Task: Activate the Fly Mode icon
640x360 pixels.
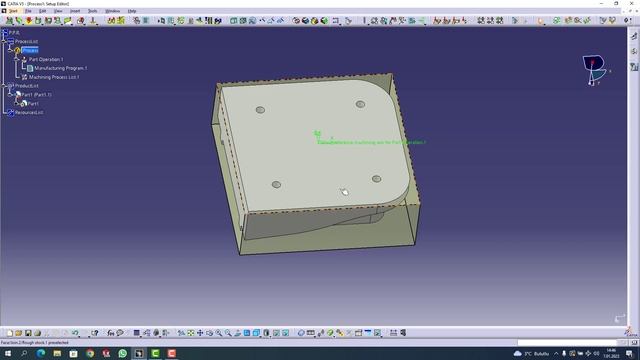Action: point(181,333)
